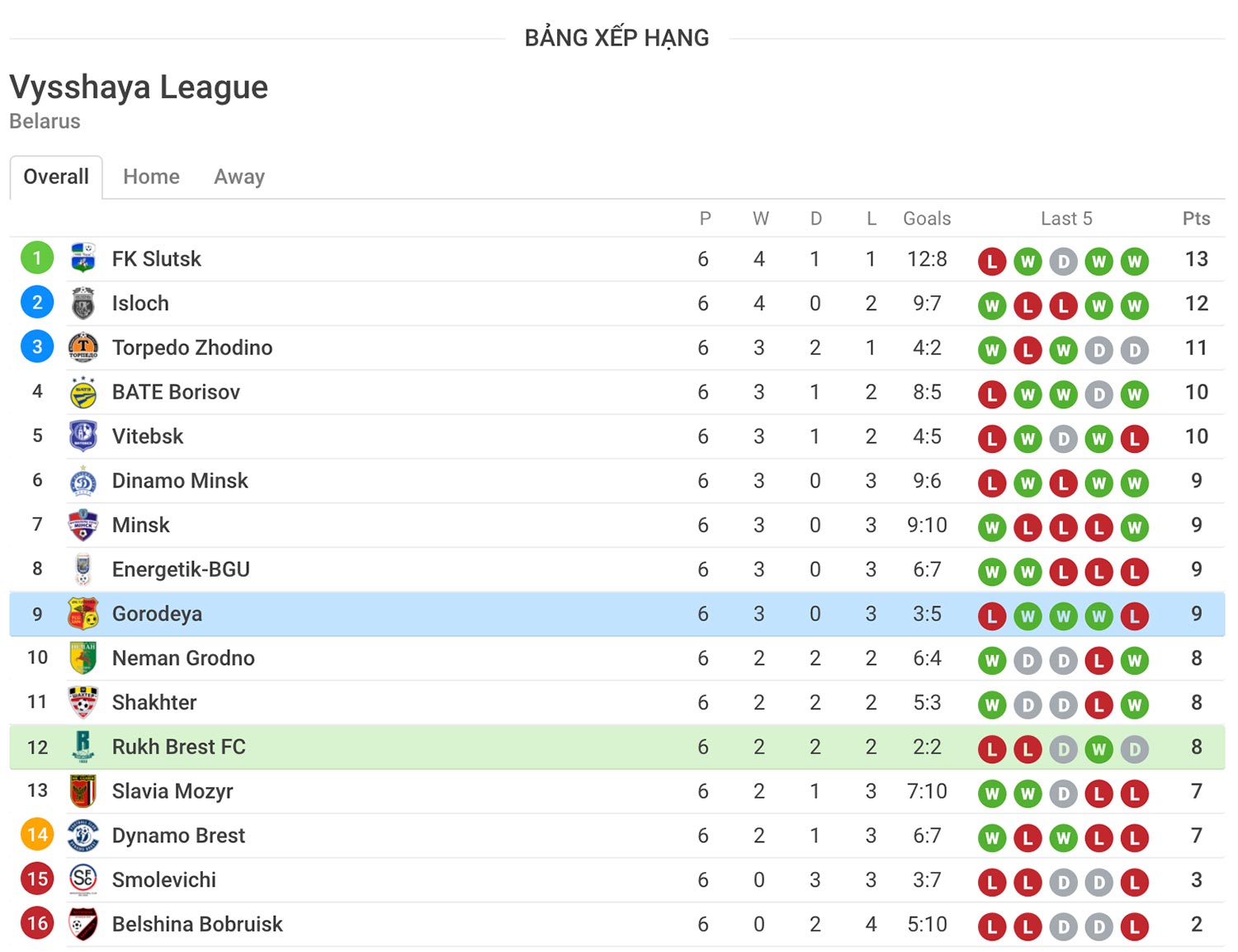Screen dimensions: 1238x952
Task: Click the Isloch team logo
Action: (x=83, y=303)
